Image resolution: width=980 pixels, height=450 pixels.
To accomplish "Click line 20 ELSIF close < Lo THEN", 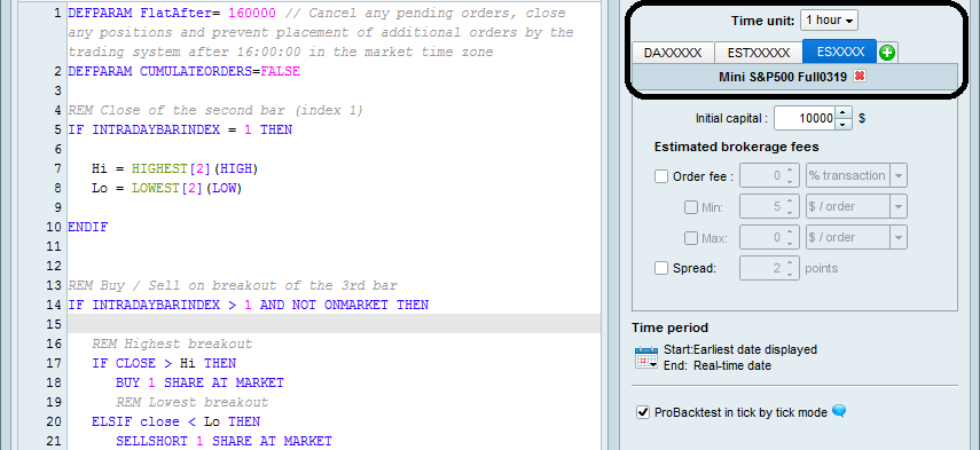I will point(176,422).
